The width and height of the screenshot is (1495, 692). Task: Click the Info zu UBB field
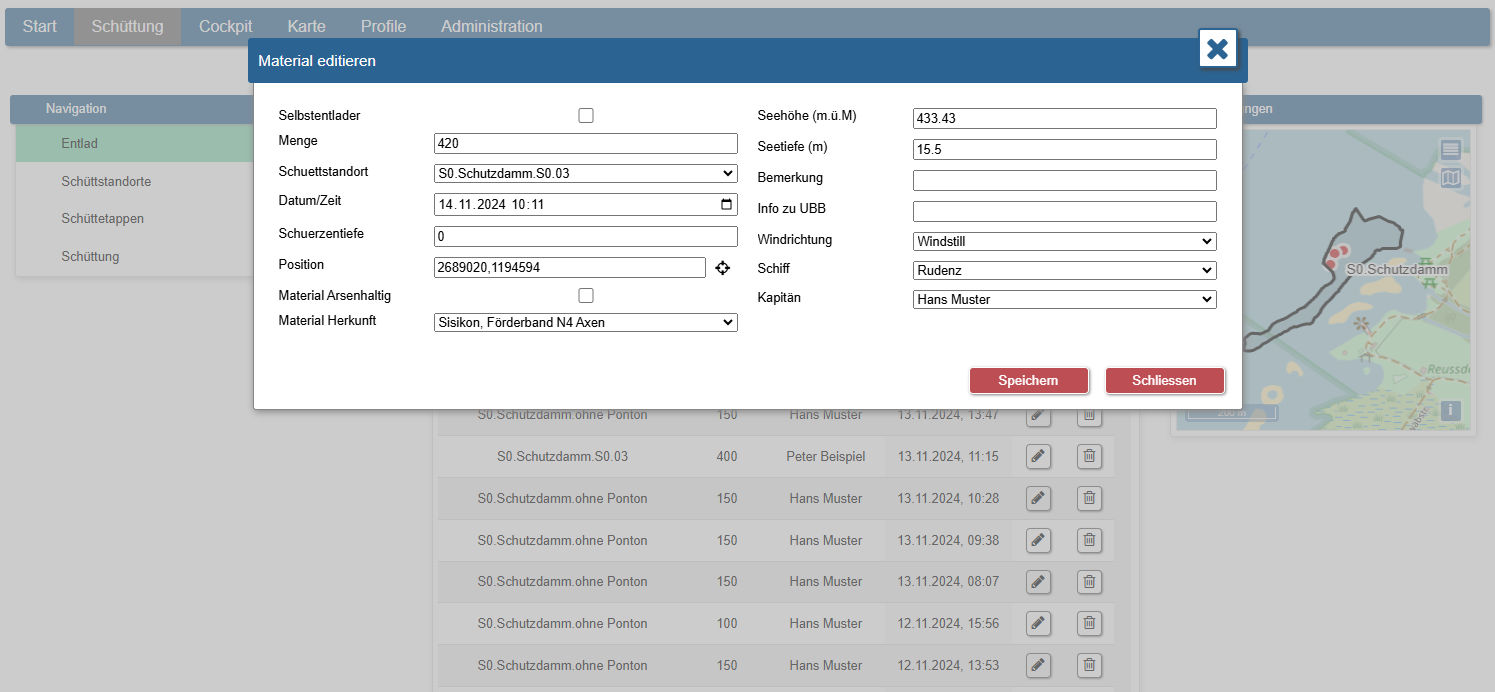pos(1065,211)
